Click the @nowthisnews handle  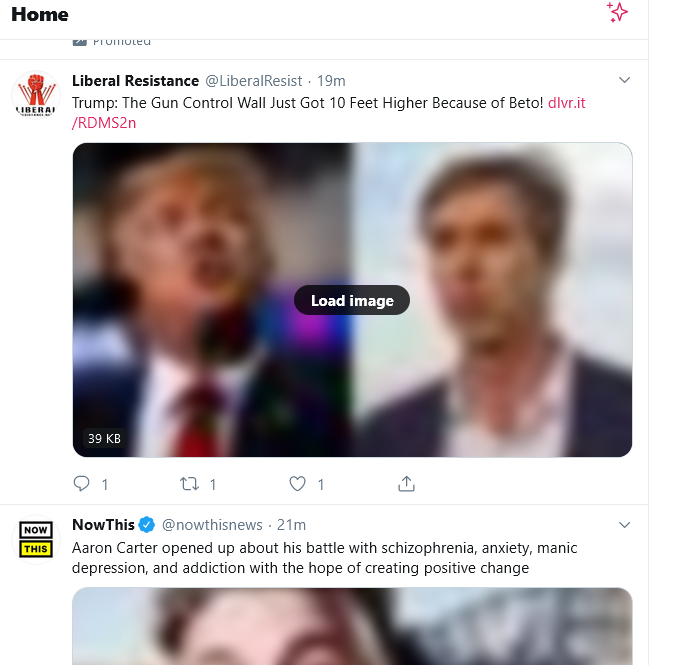pyautogui.click(x=212, y=525)
